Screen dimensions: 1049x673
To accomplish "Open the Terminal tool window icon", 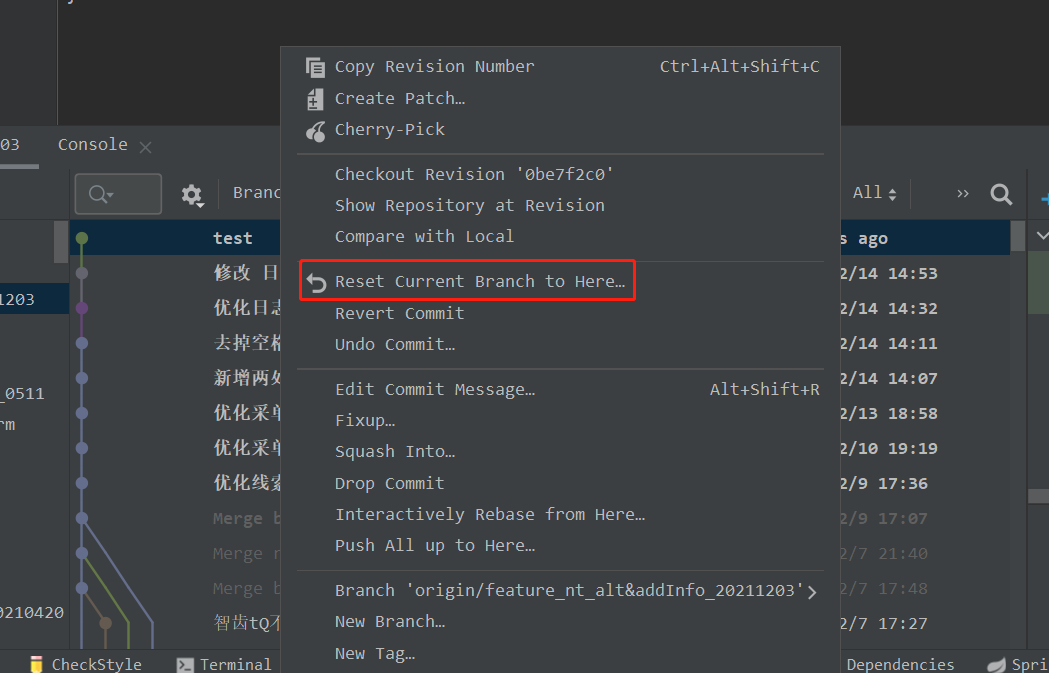I will pos(185,664).
